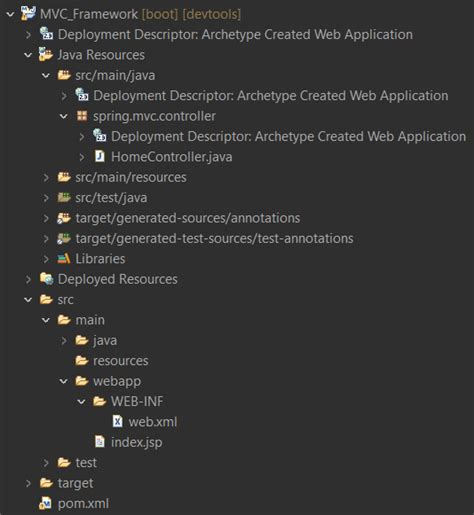Expand the Libraries node

coord(46,259)
